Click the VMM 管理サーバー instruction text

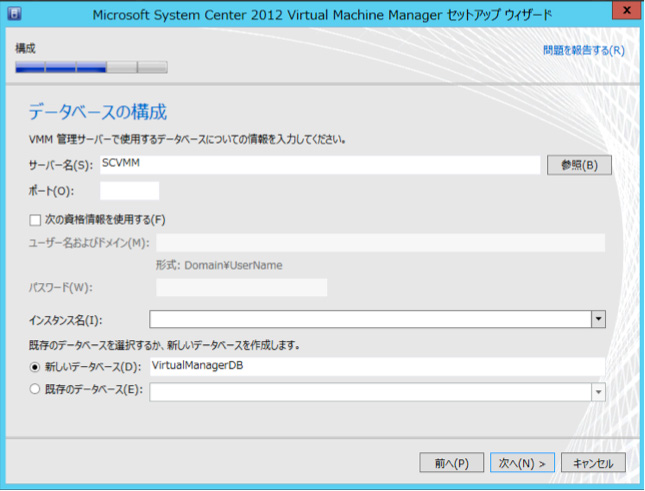point(187,140)
